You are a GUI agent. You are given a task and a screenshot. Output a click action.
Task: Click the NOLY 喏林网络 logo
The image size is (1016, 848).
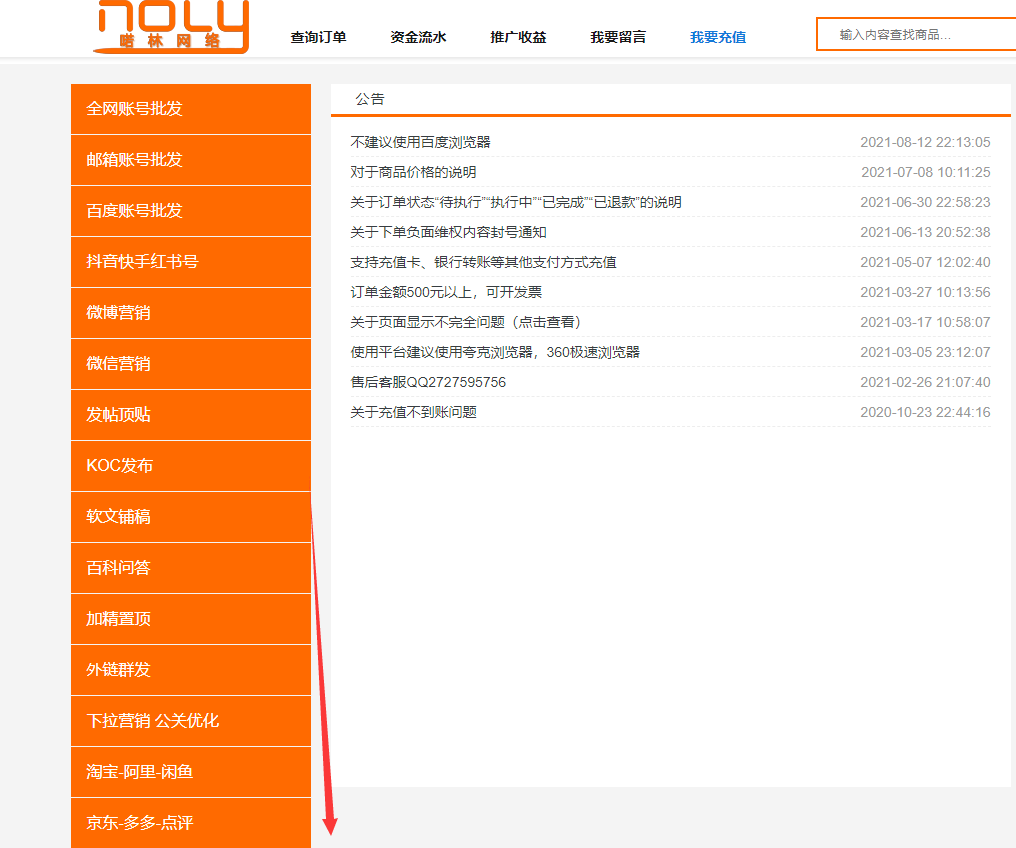pyautogui.click(x=172, y=27)
